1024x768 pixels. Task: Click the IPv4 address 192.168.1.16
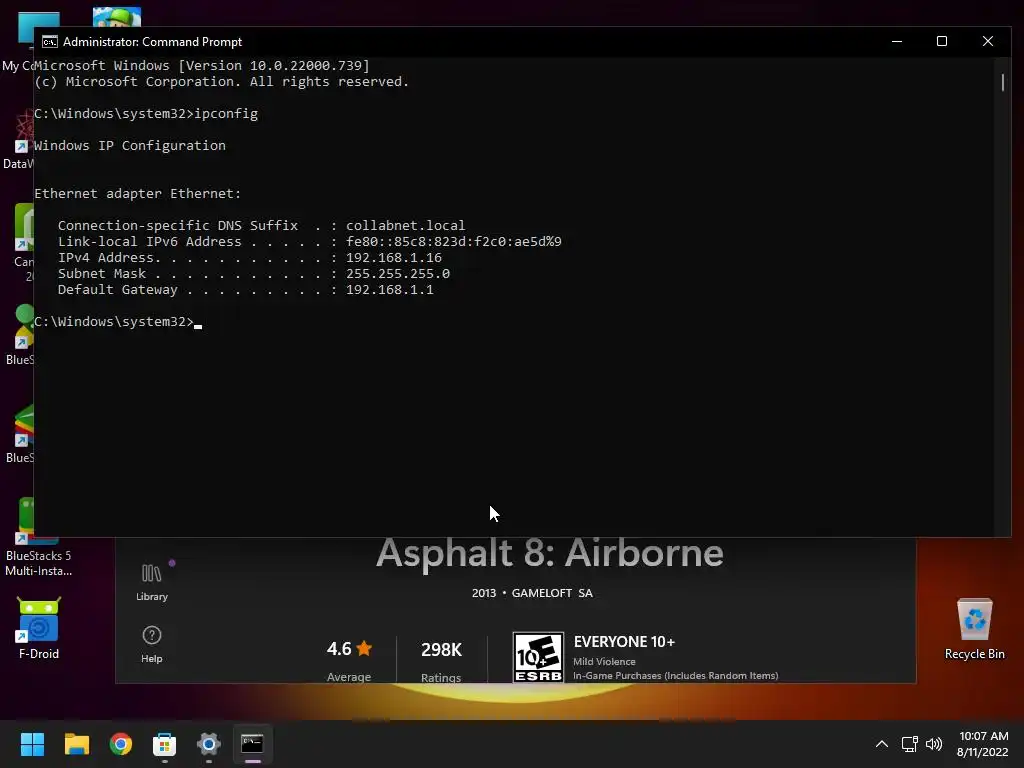coord(394,257)
